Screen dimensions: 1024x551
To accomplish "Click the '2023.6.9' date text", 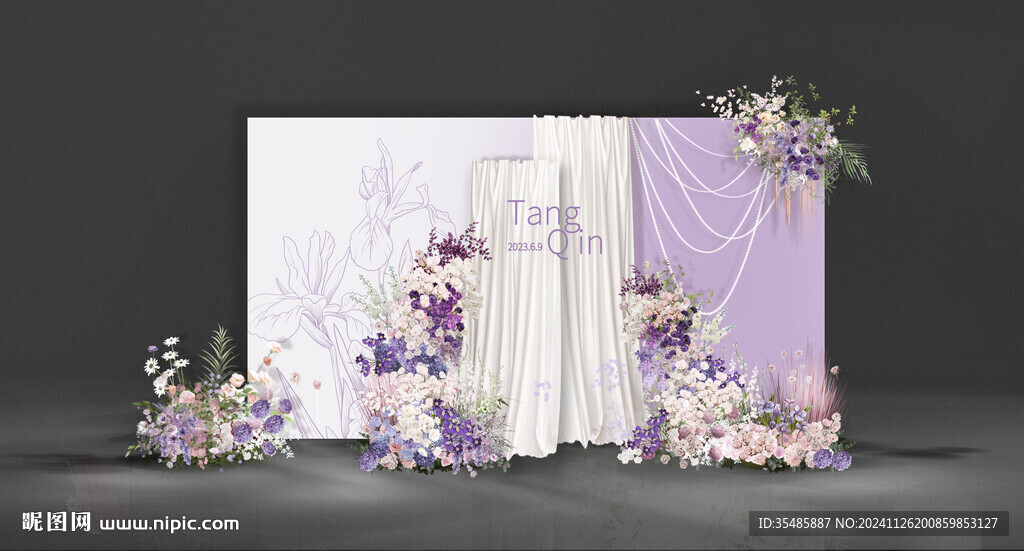I will 525,247.
